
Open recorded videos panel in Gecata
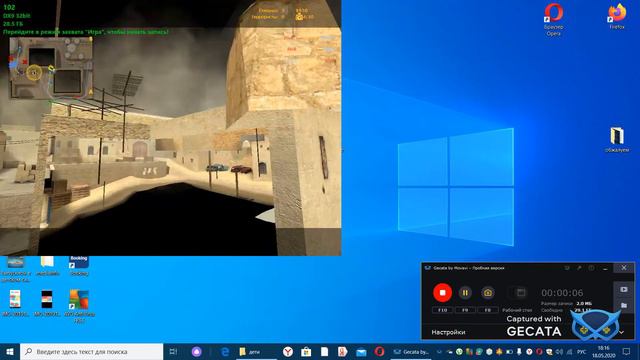point(624,289)
